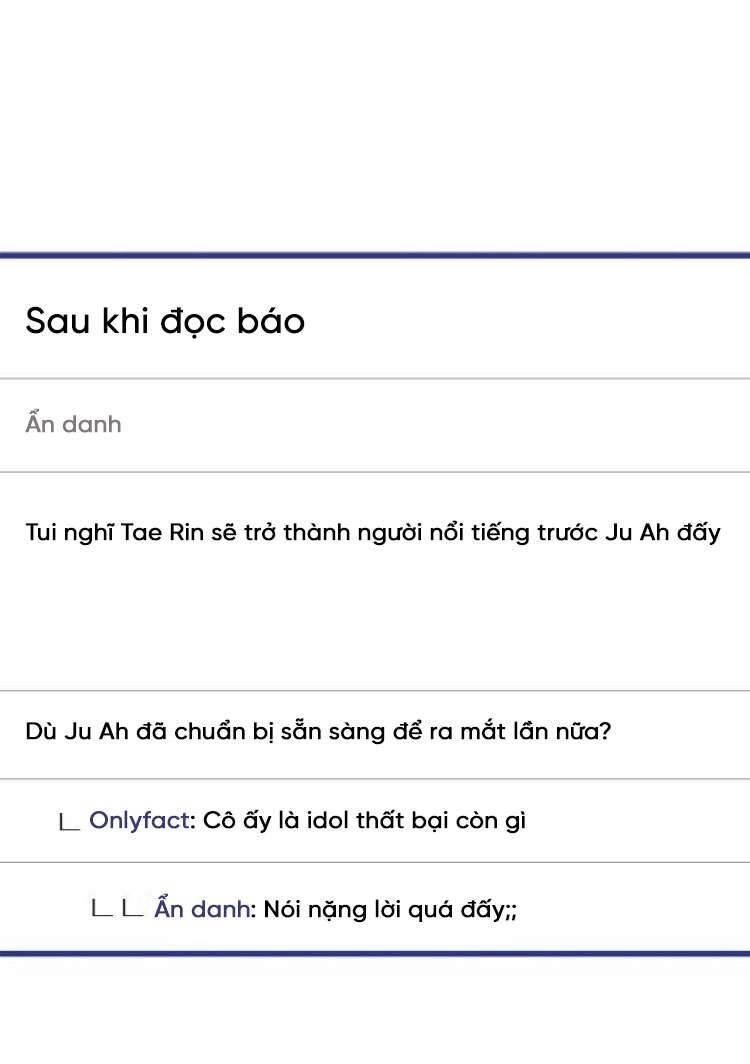
Task: Click the reply arrow icon before Onlyfact
Action: tap(69, 823)
